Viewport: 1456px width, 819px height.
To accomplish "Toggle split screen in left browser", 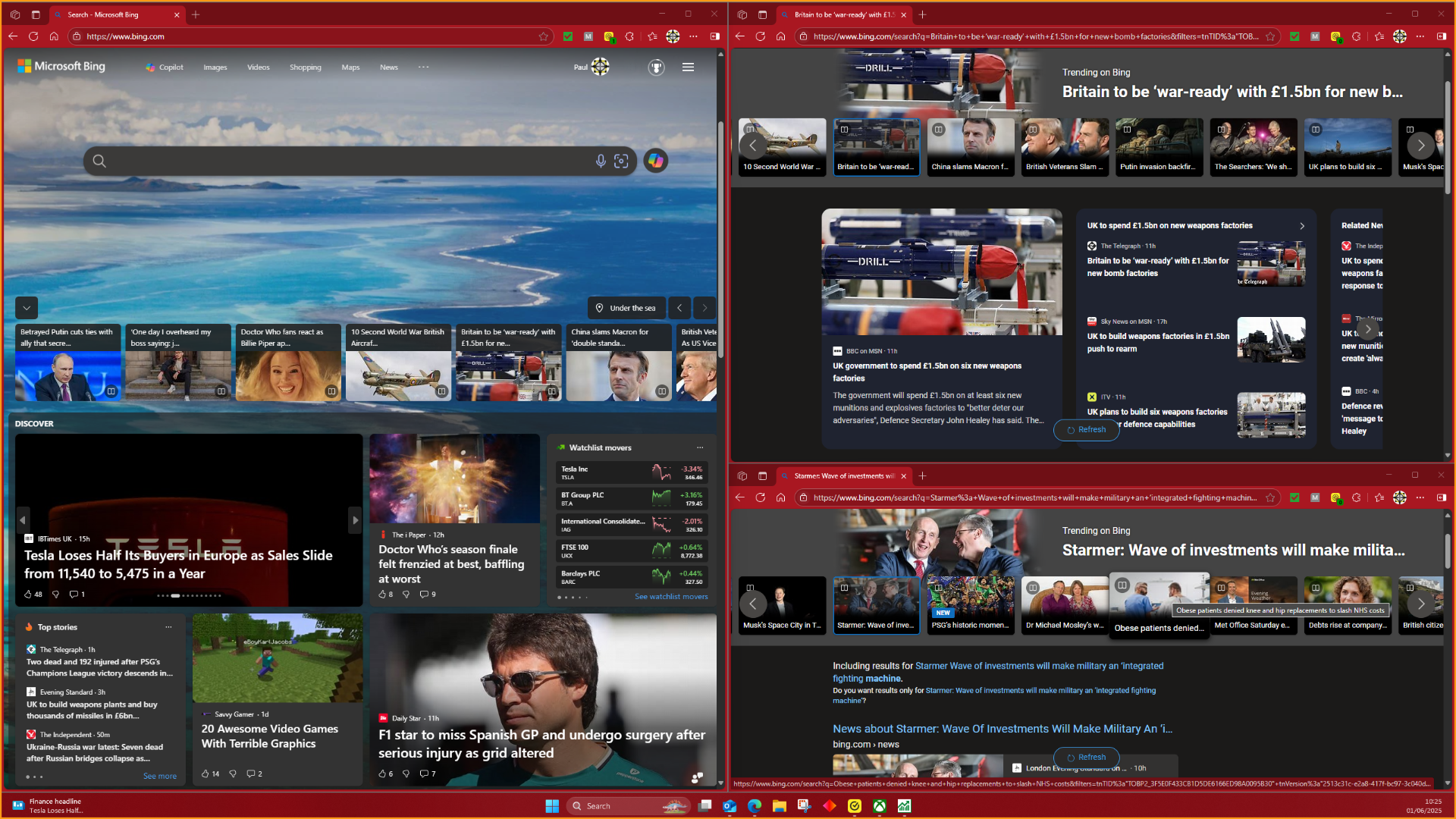I will tap(714, 36).
